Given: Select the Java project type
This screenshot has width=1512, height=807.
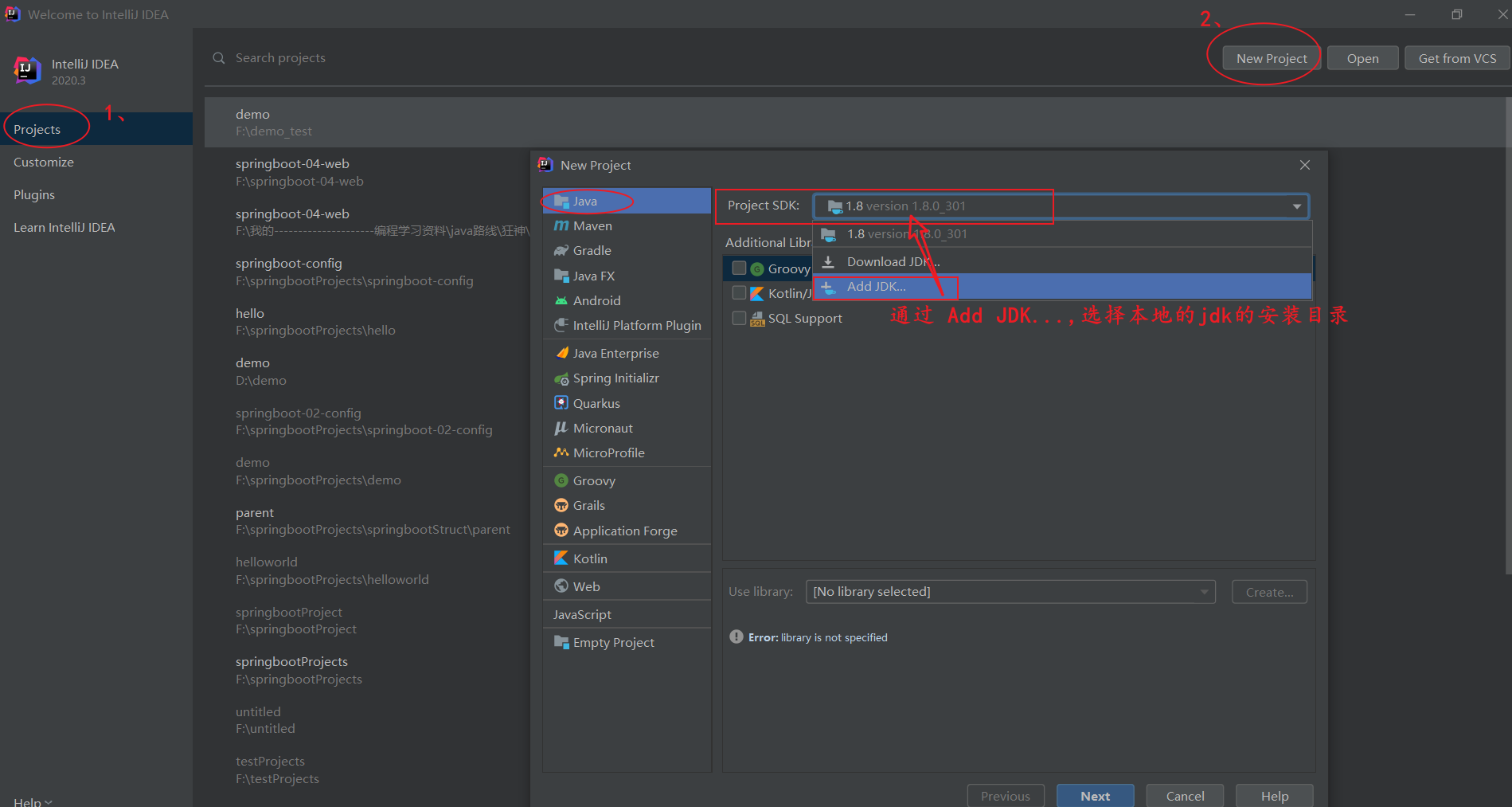Looking at the screenshot, I should (627, 201).
